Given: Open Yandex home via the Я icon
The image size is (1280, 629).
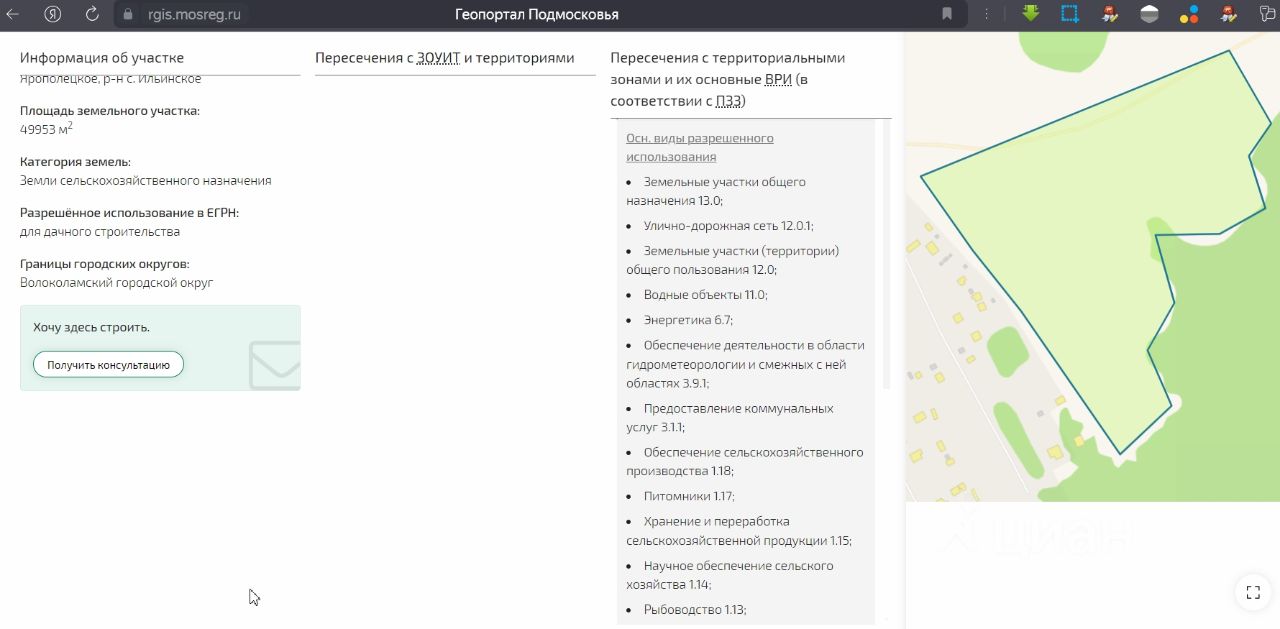Looking at the screenshot, I should coord(53,14).
